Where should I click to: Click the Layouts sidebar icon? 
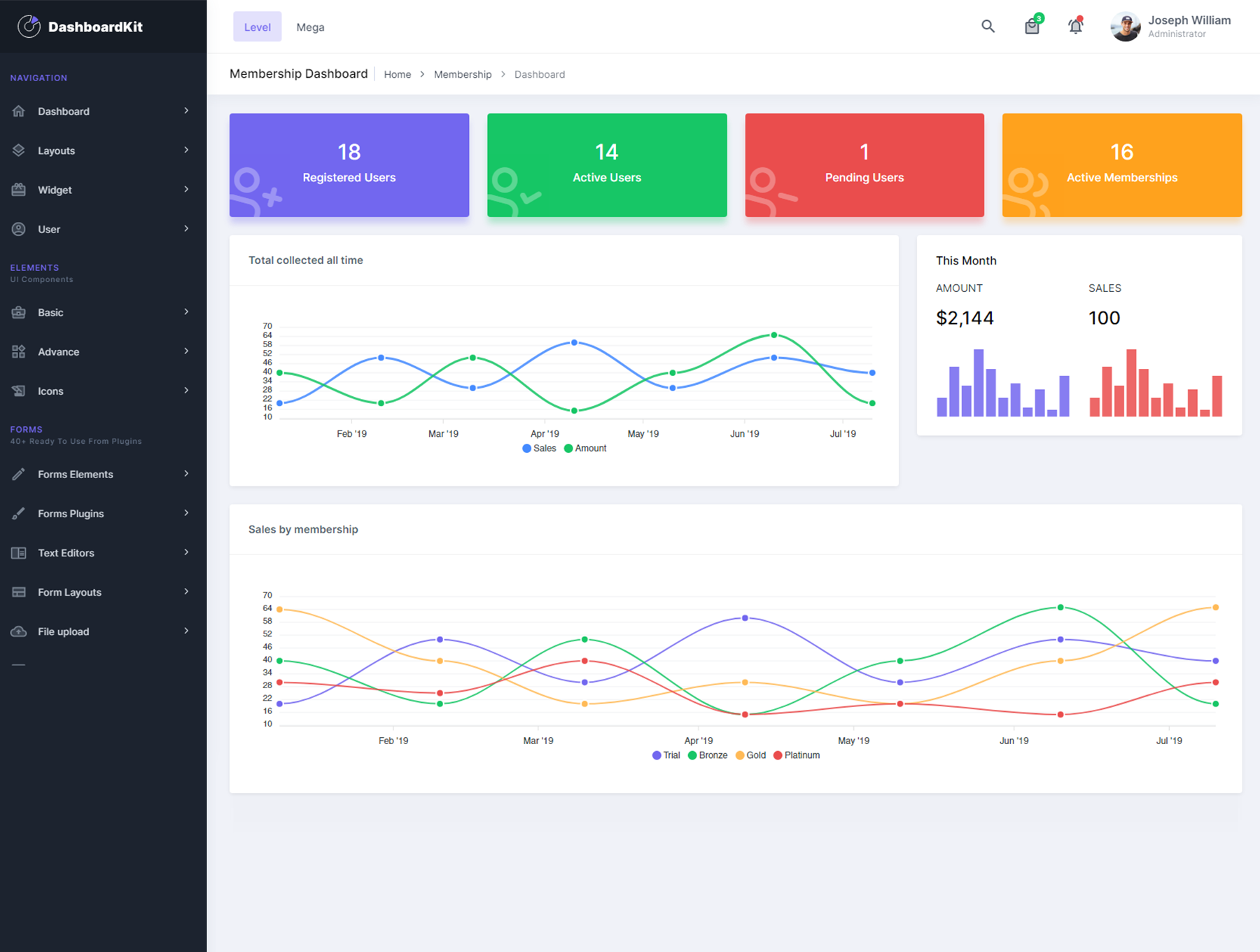point(19,150)
